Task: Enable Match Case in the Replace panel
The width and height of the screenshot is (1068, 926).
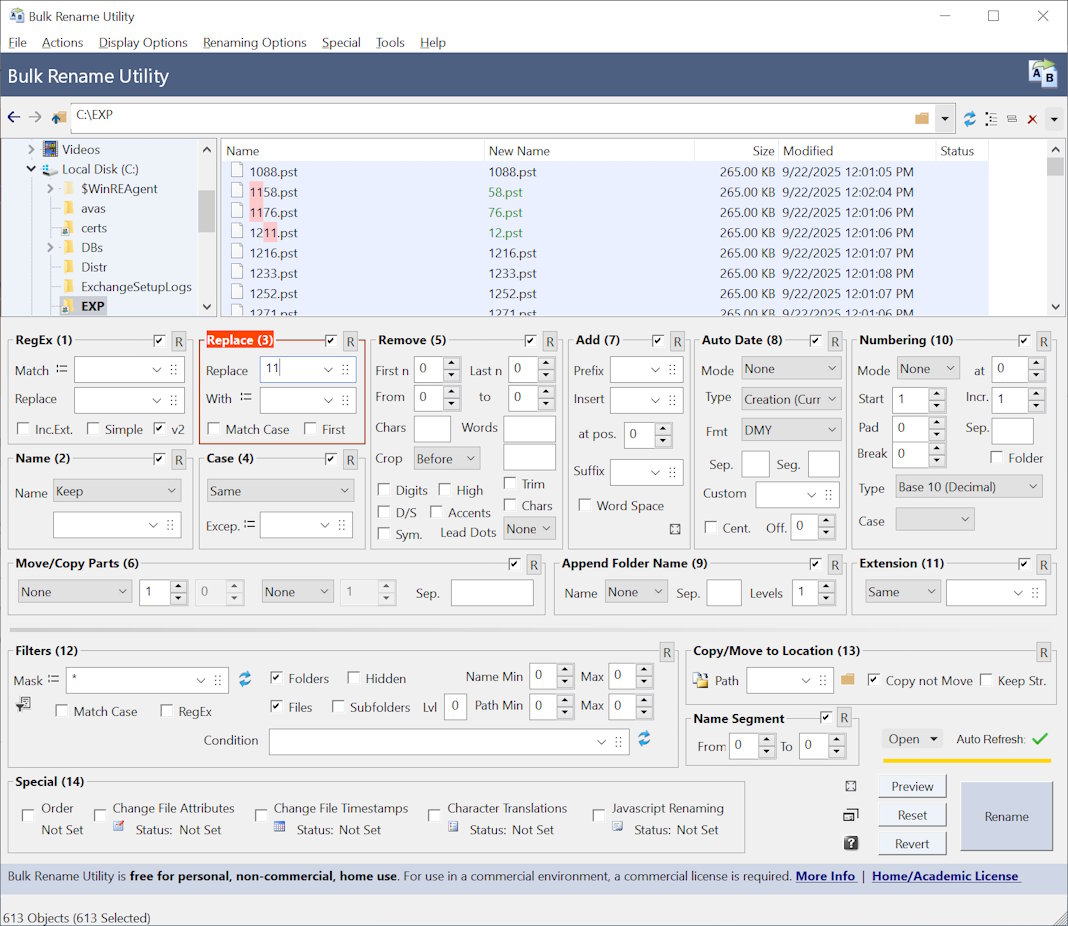Action: point(214,430)
